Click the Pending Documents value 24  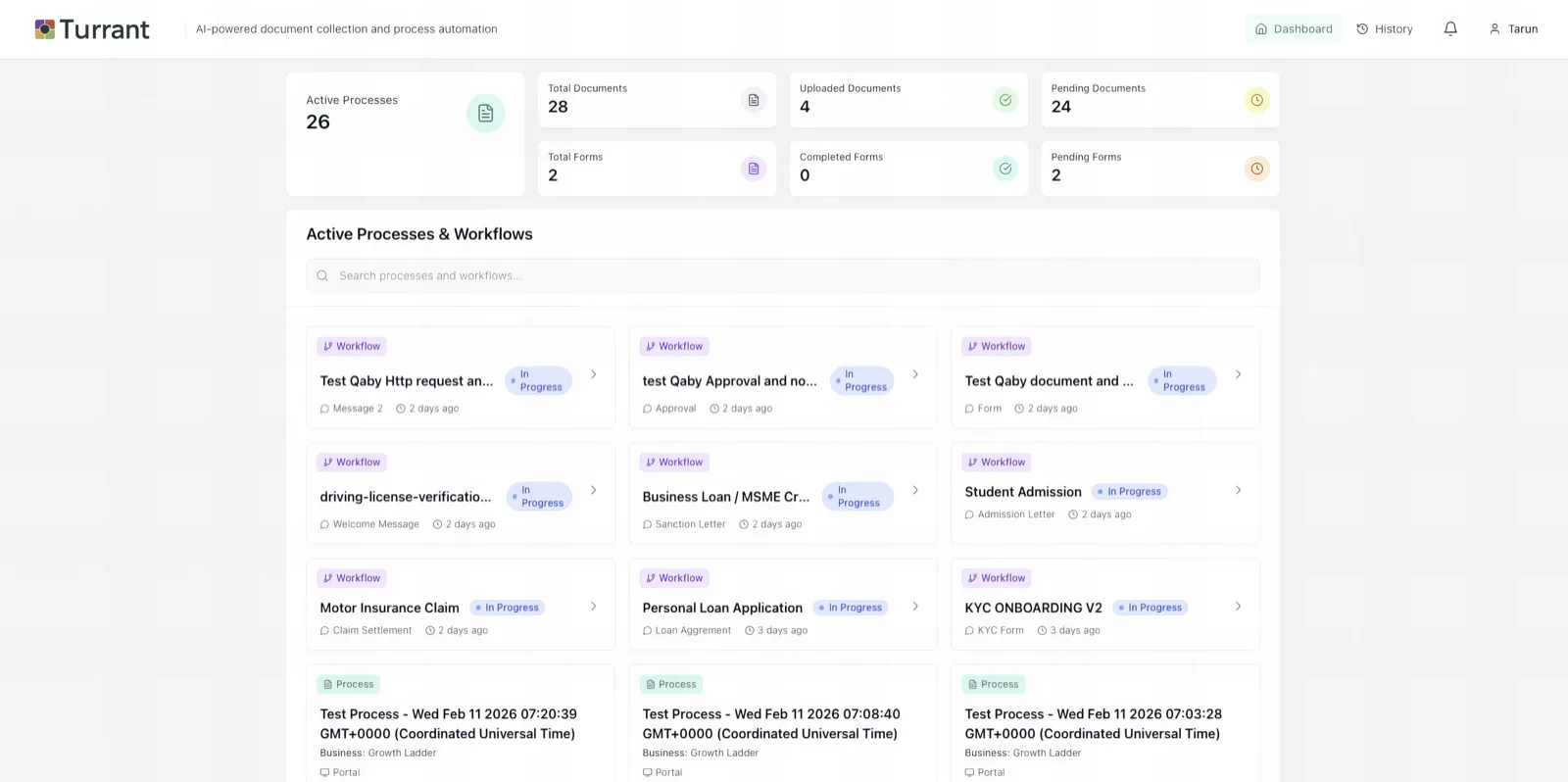coord(1061,107)
